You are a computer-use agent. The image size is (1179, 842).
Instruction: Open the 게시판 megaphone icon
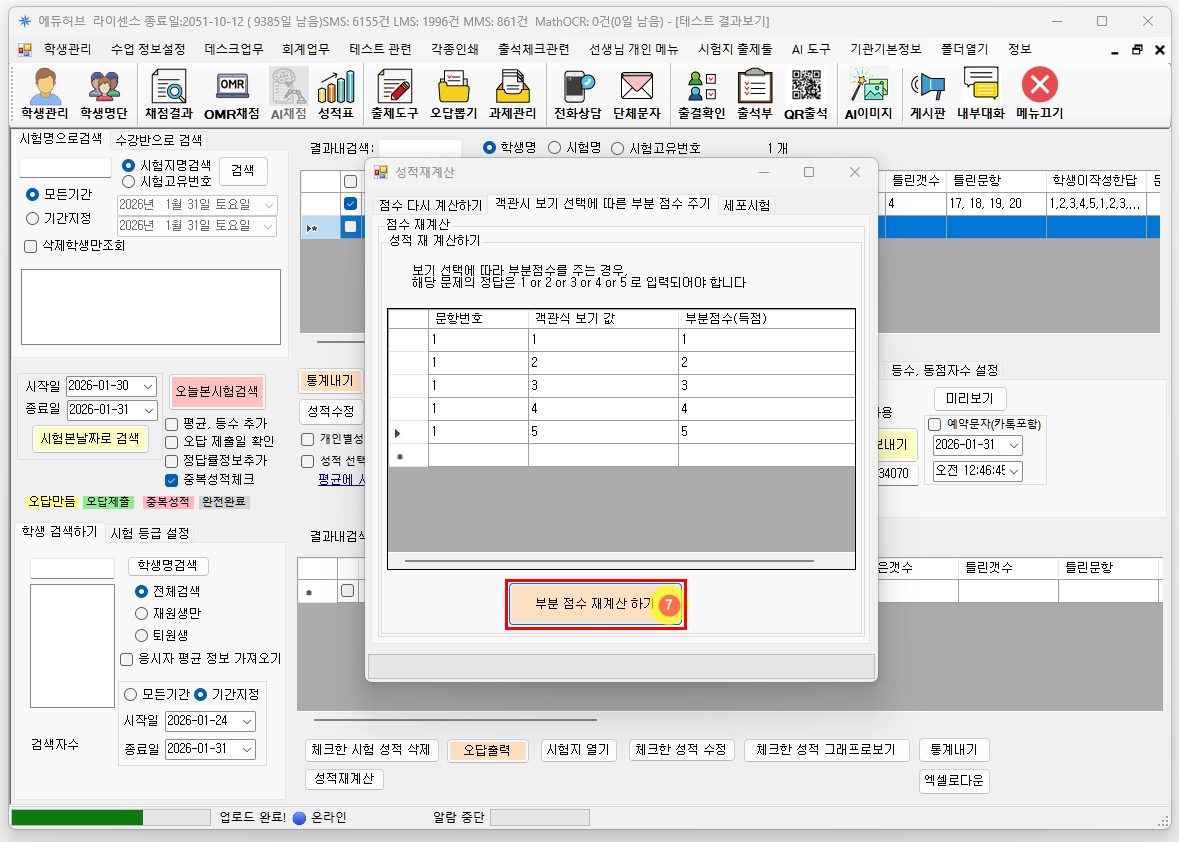click(x=927, y=95)
